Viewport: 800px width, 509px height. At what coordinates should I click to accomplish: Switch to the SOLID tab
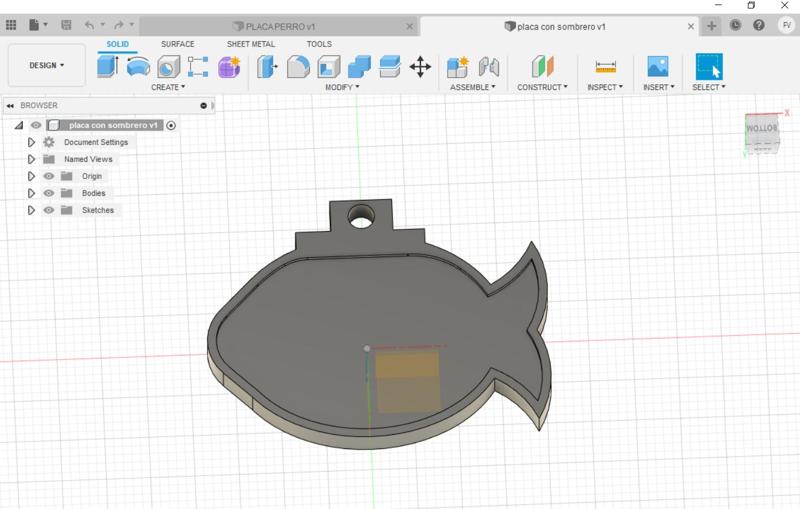point(117,44)
